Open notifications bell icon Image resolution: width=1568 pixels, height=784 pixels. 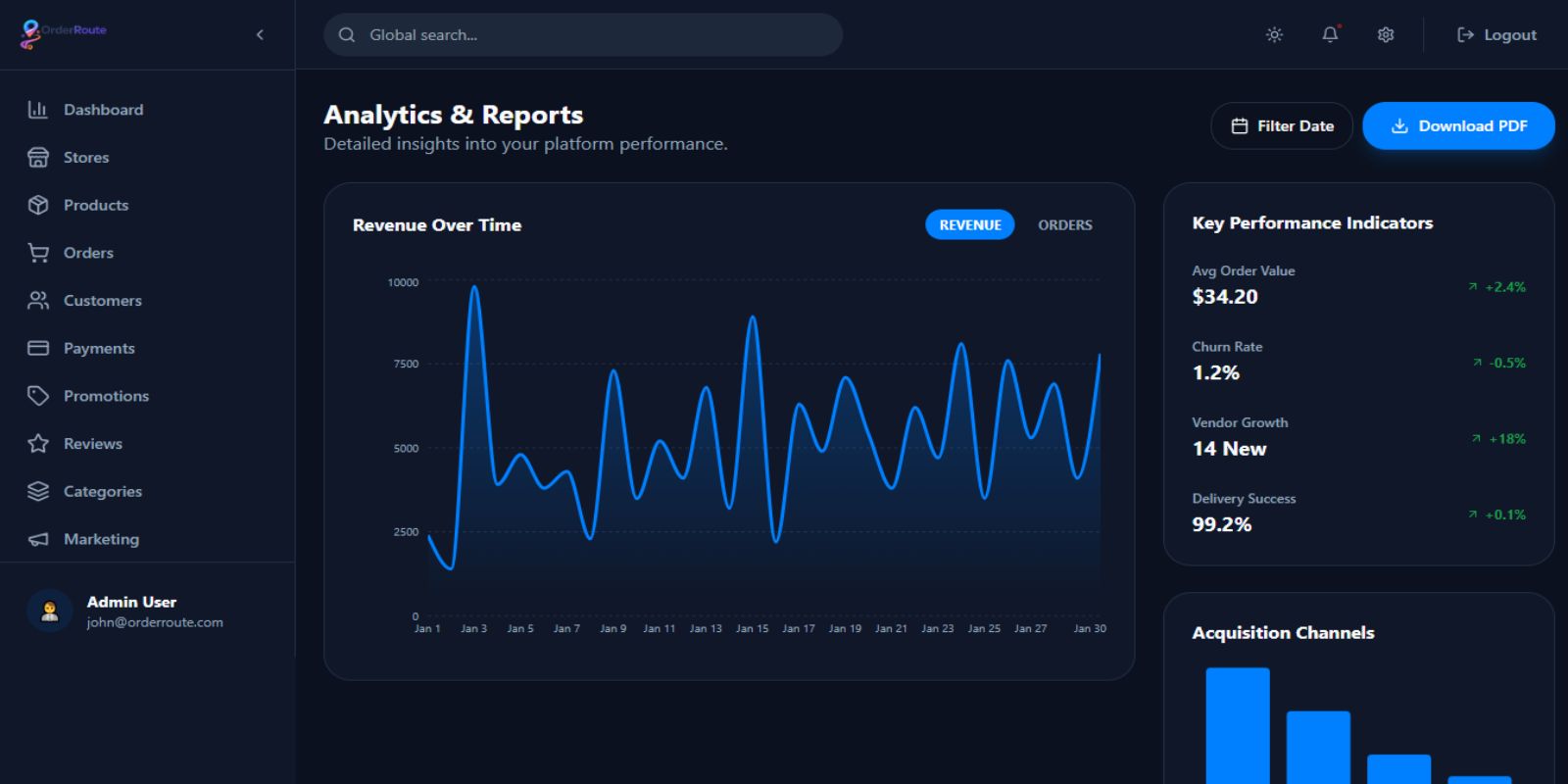click(x=1330, y=35)
